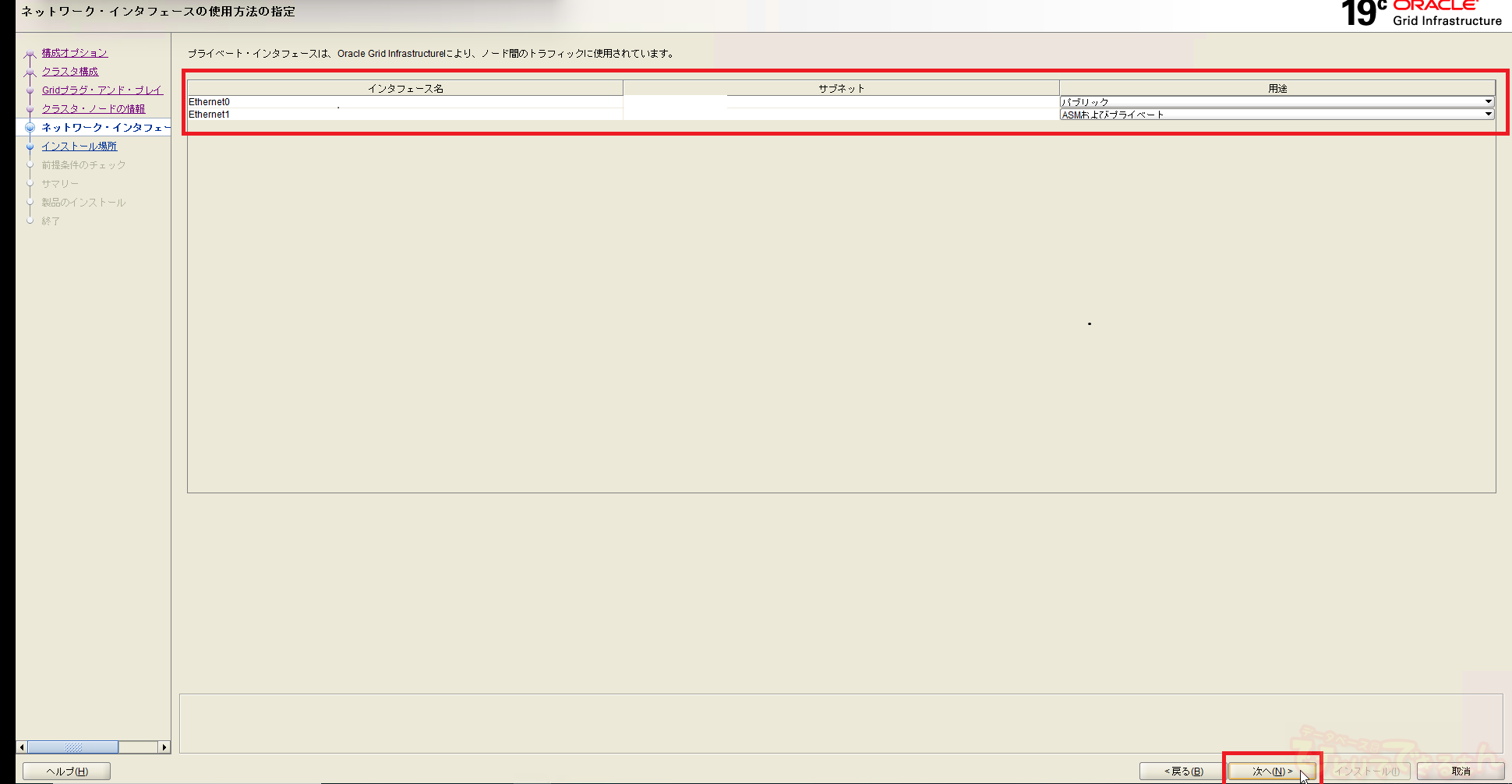This screenshot has height=784, width=1512.
Task: Click the sidebar scrollbar right arrow
Action: tap(164, 747)
